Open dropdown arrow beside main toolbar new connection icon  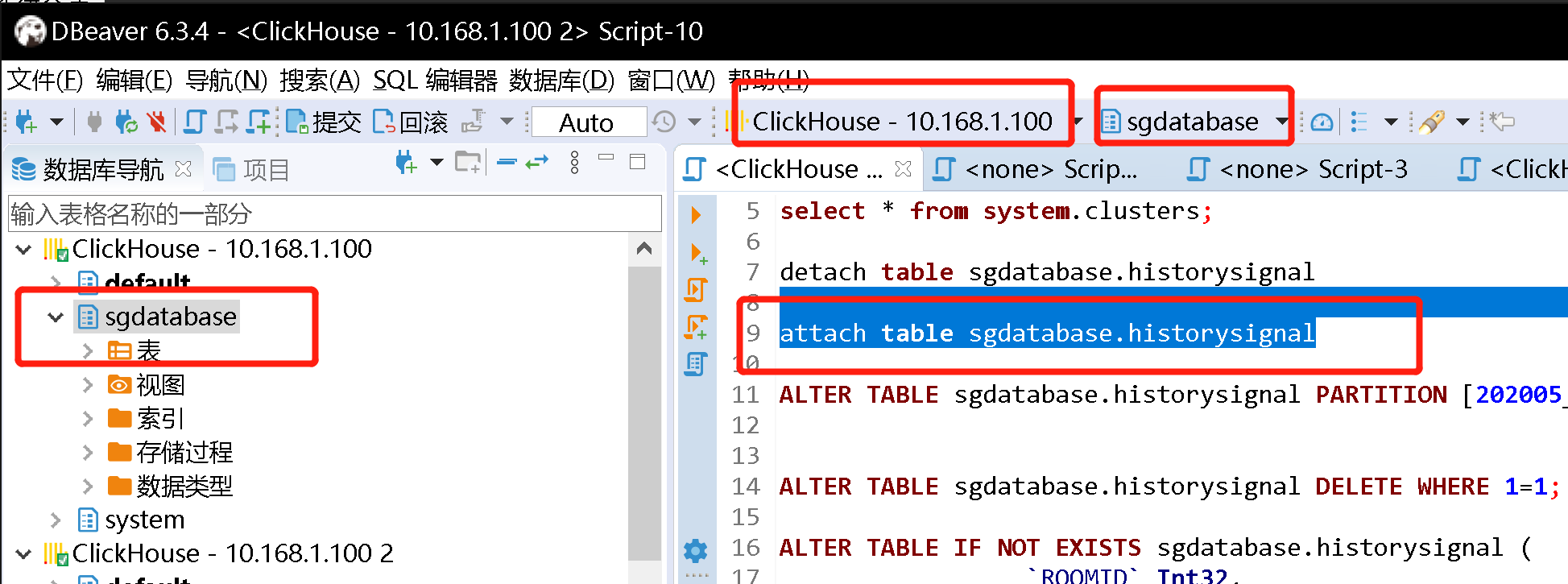click(56, 122)
